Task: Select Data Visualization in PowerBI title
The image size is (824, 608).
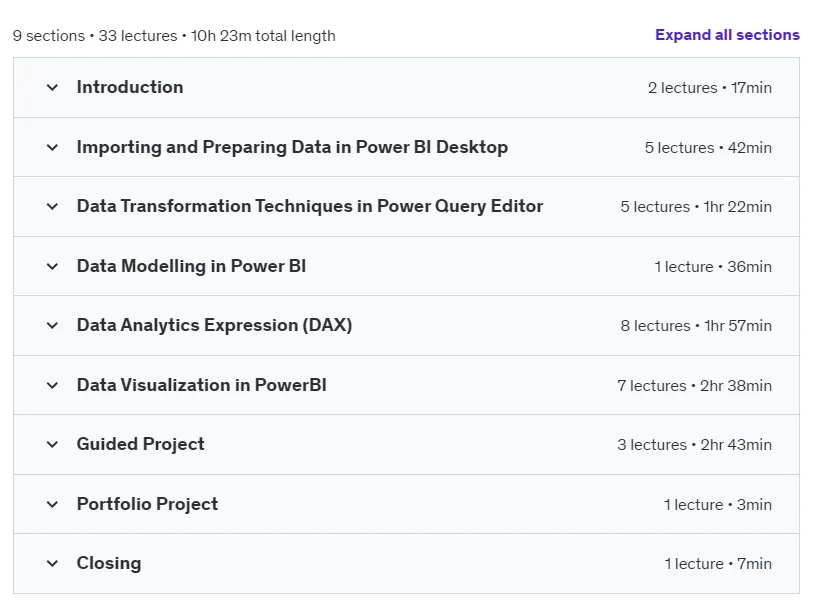Action: click(201, 385)
